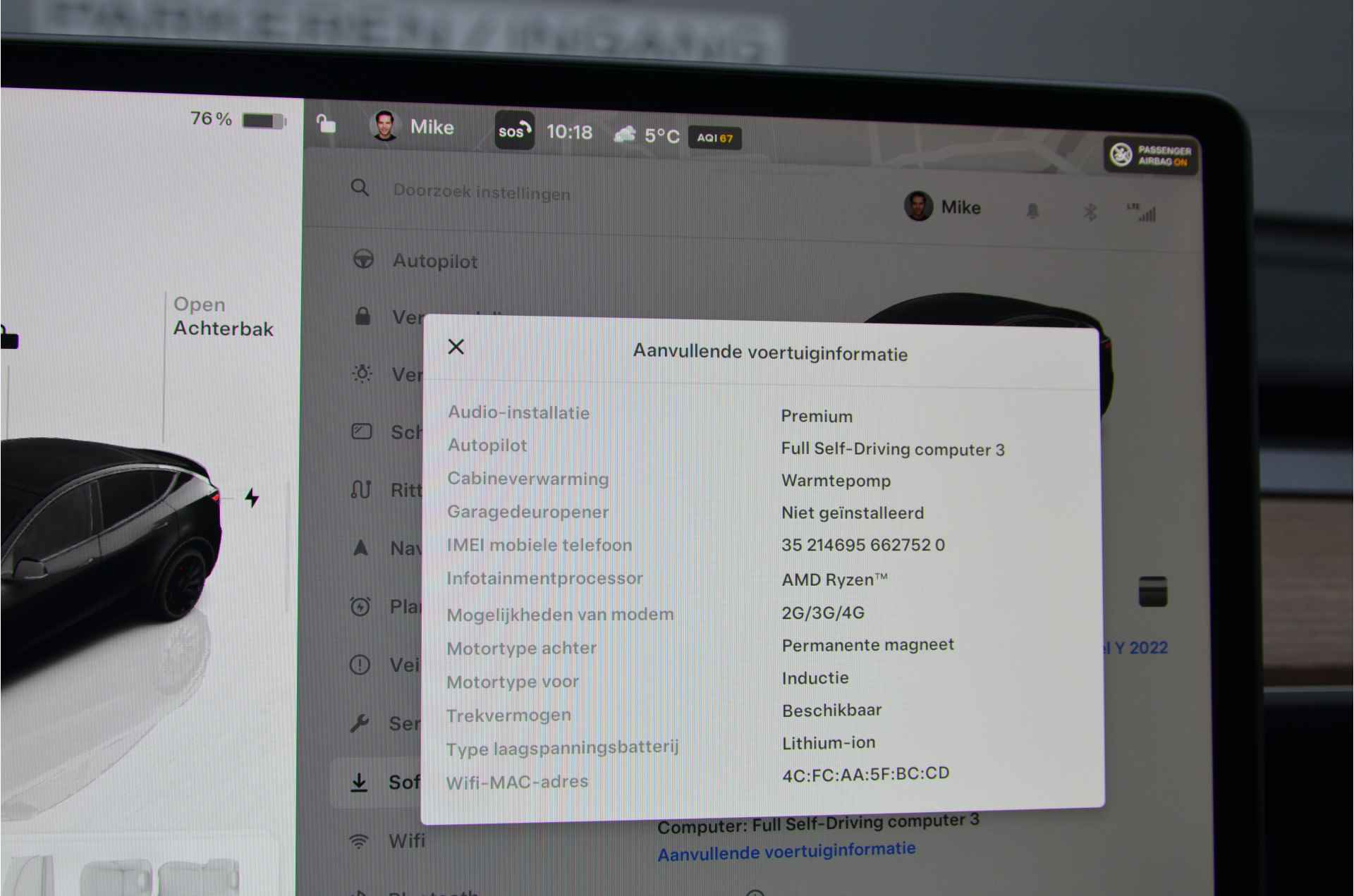This screenshot has width=1354, height=896.
Task: Select the Lithium-ion battery value
Action: coord(829,742)
